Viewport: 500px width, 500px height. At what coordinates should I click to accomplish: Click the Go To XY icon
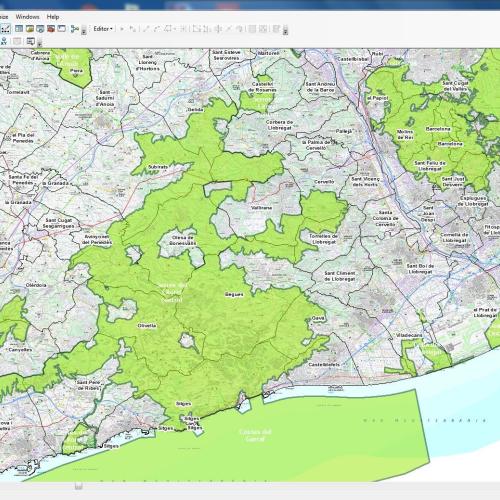[x=4, y=41]
